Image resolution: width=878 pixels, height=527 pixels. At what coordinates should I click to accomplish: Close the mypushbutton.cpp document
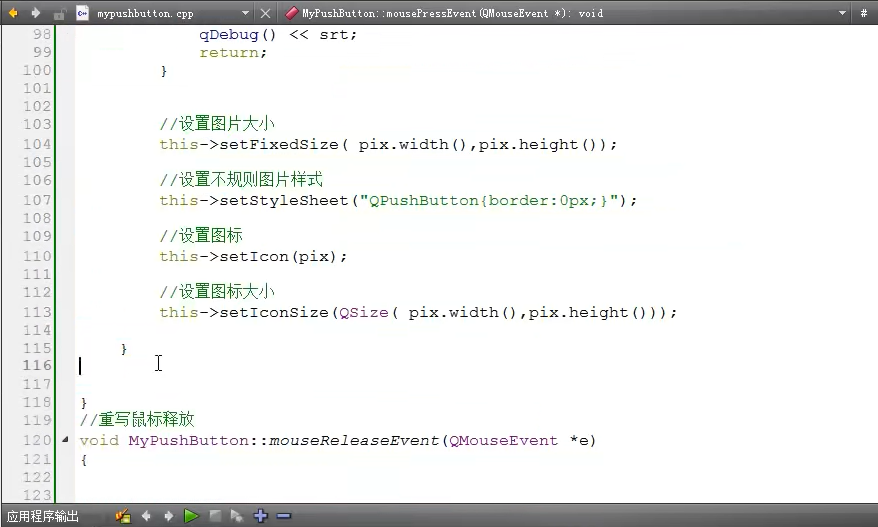[266, 13]
